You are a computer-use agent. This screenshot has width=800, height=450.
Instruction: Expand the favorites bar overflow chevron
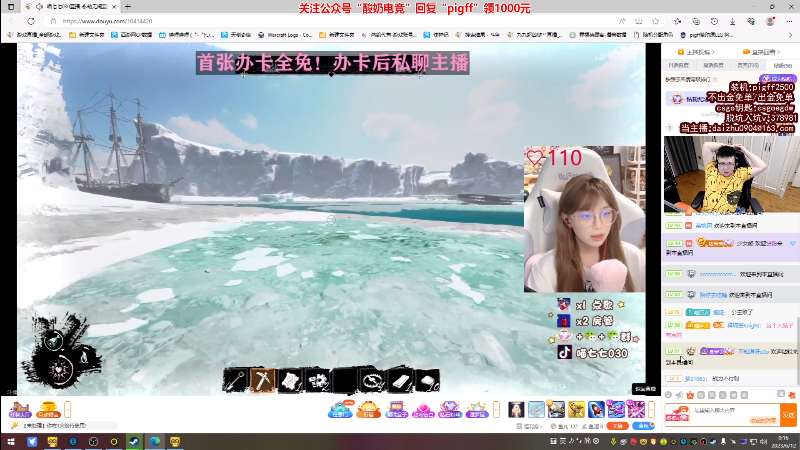791,35
